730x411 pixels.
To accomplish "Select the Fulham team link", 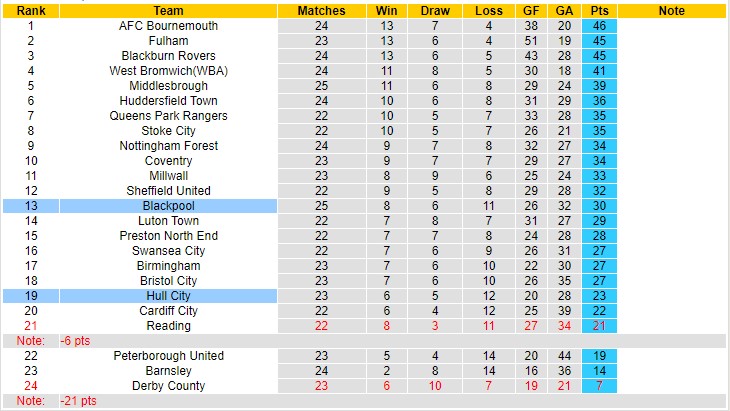I will 168,41.
